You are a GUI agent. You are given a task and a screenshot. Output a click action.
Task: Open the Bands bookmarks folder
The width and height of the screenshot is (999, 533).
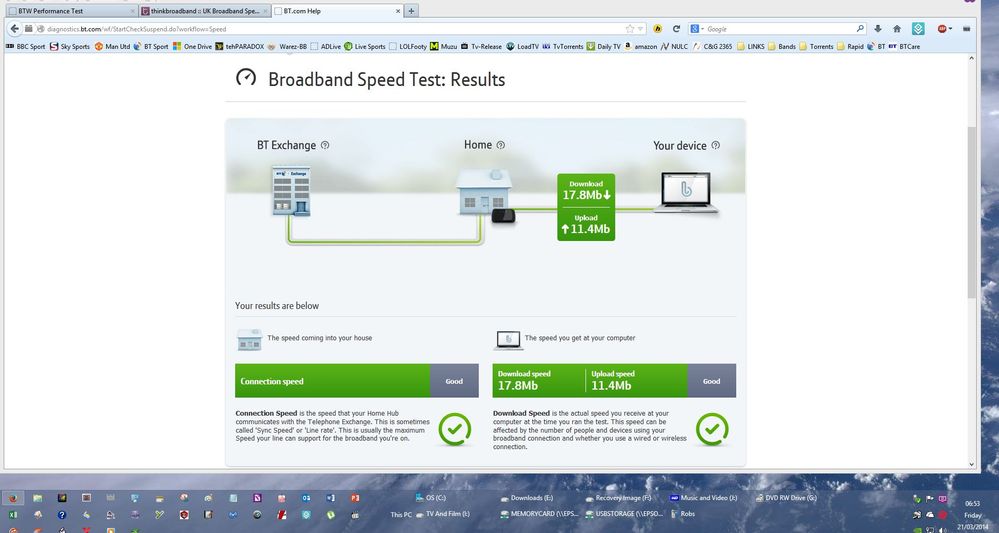coord(782,46)
